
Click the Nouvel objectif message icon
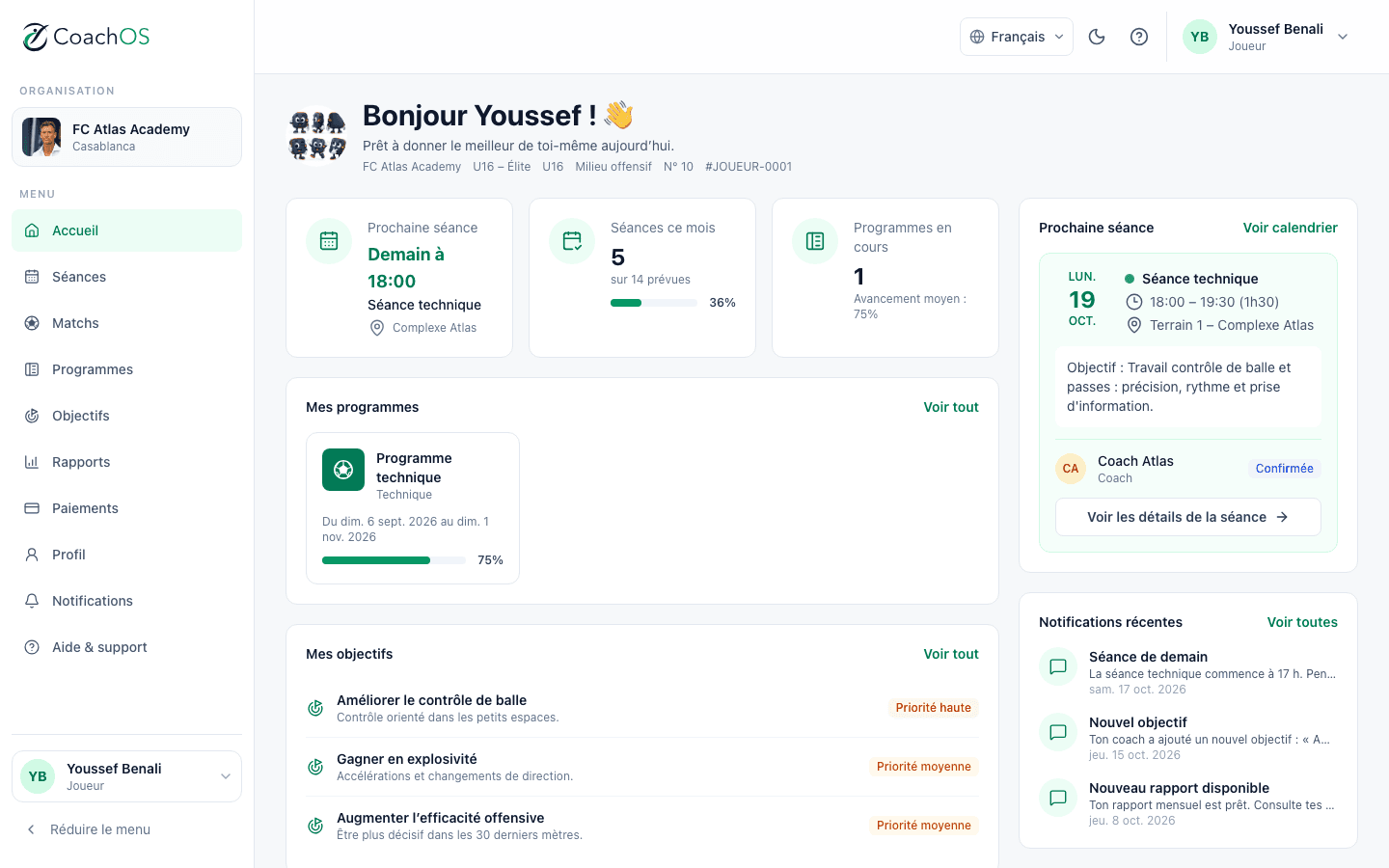pyautogui.click(x=1058, y=732)
